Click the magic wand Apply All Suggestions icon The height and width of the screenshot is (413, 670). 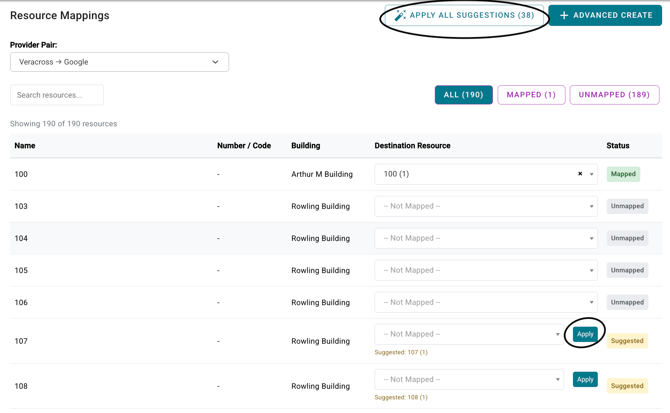tap(400, 16)
